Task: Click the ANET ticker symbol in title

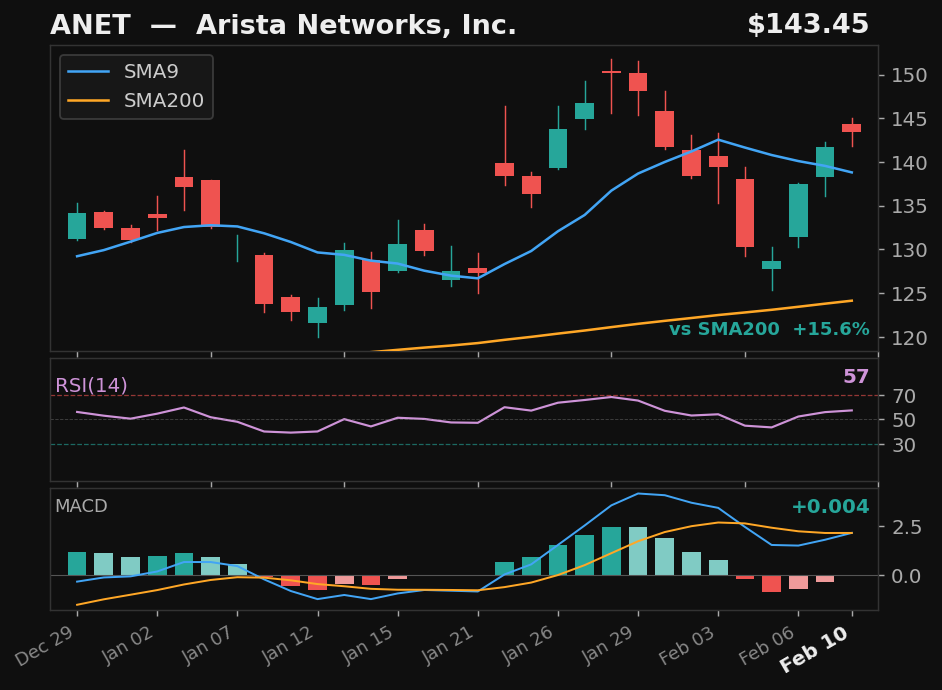Action: click(x=90, y=25)
